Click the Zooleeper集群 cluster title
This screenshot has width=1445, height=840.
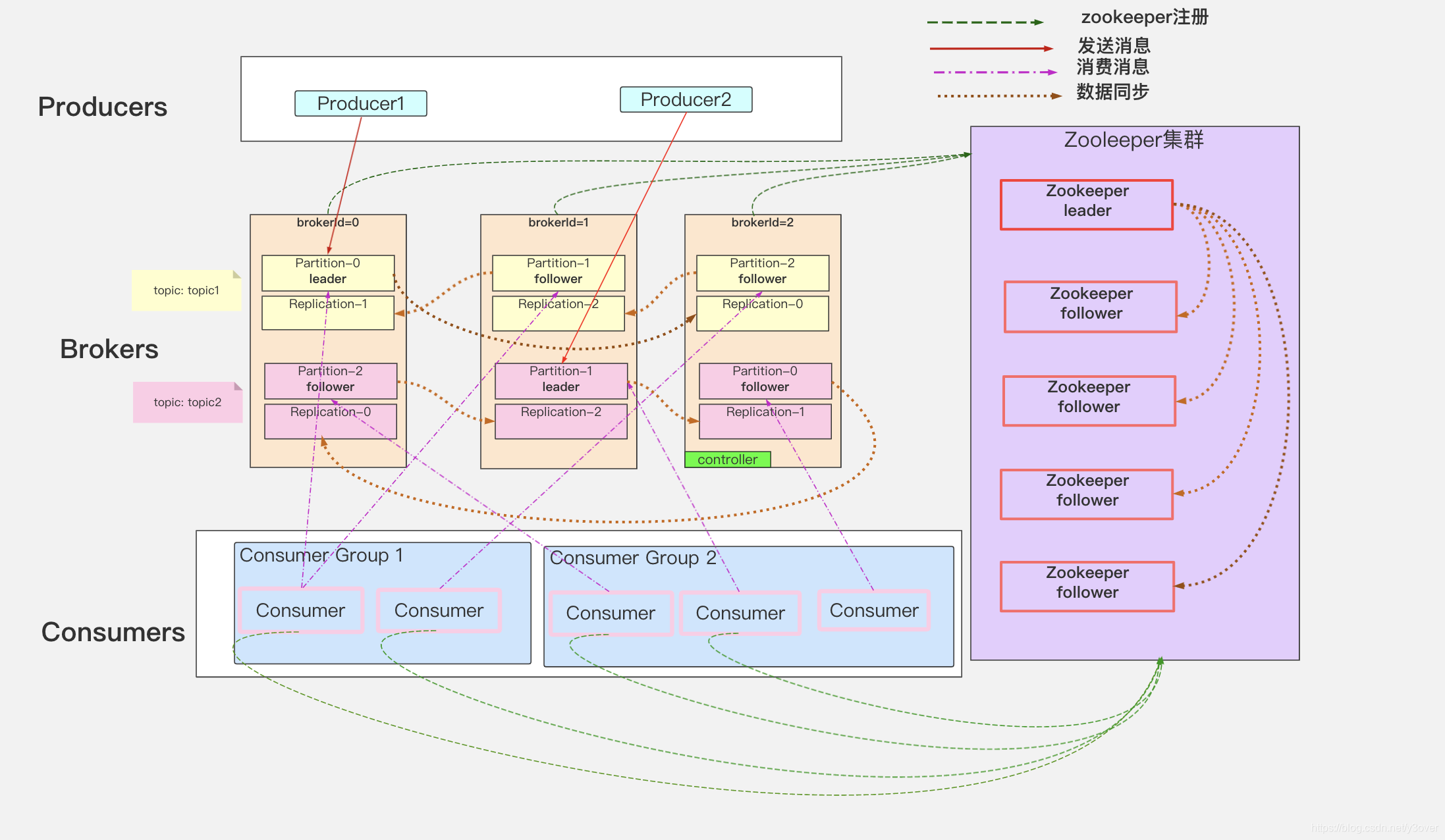pos(1133,140)
